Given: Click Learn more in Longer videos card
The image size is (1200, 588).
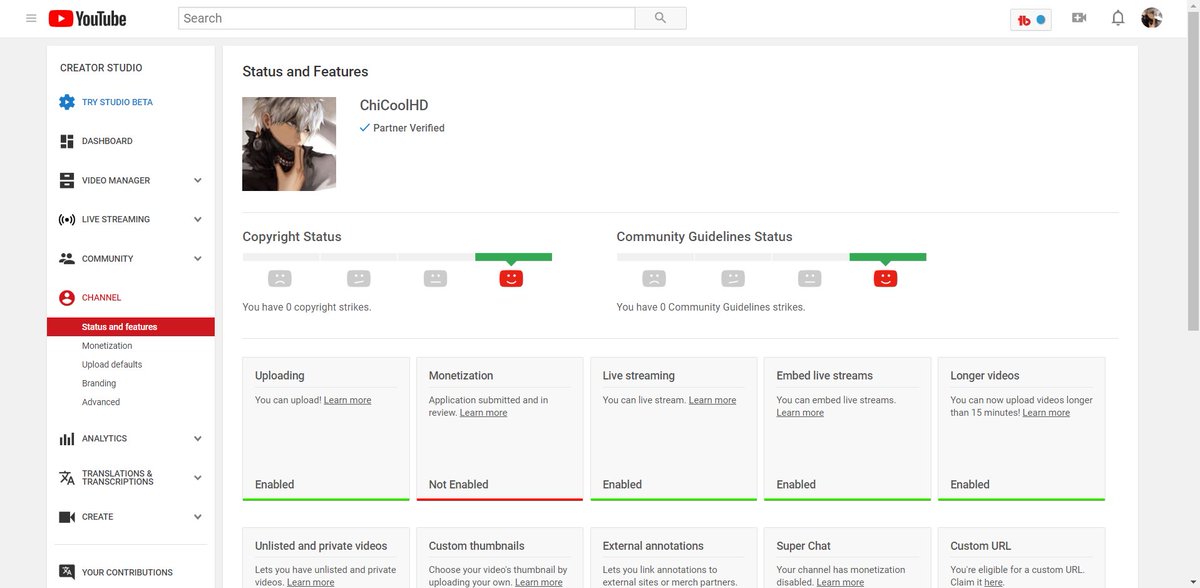Looking at the screenshot, I should coord(1046,413).
